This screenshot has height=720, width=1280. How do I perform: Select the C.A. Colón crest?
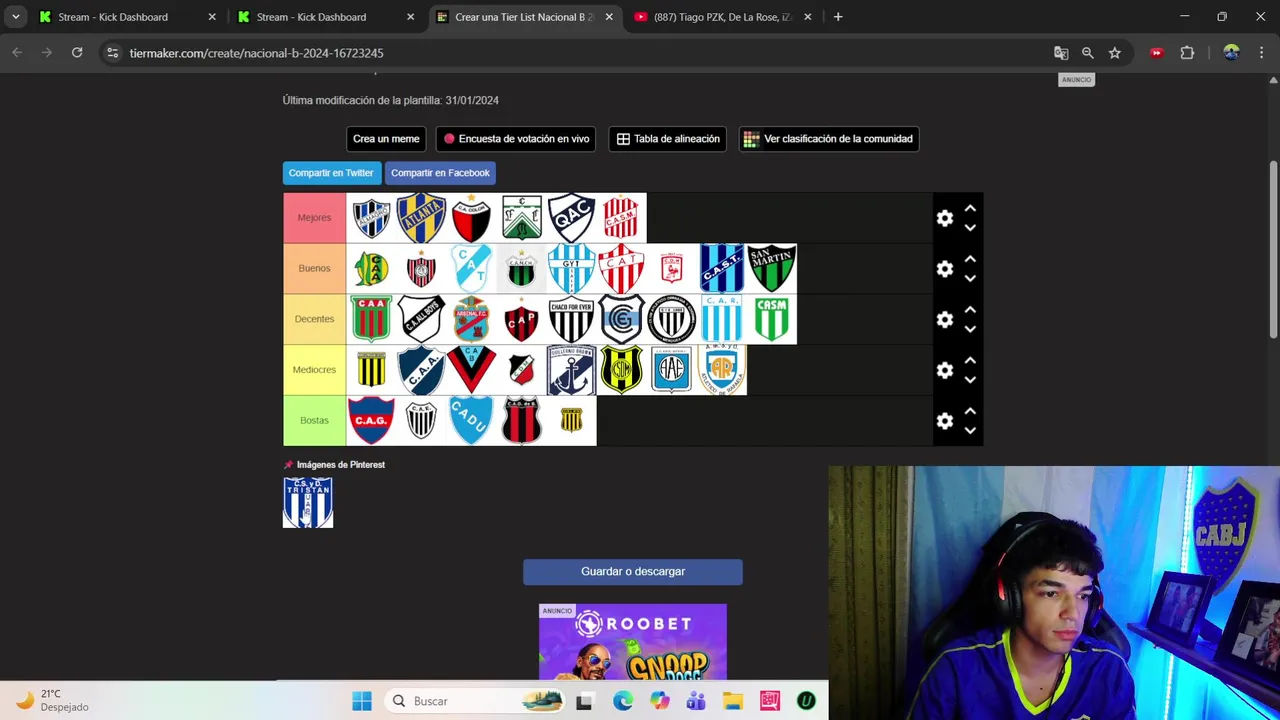(x=471, y=218)
